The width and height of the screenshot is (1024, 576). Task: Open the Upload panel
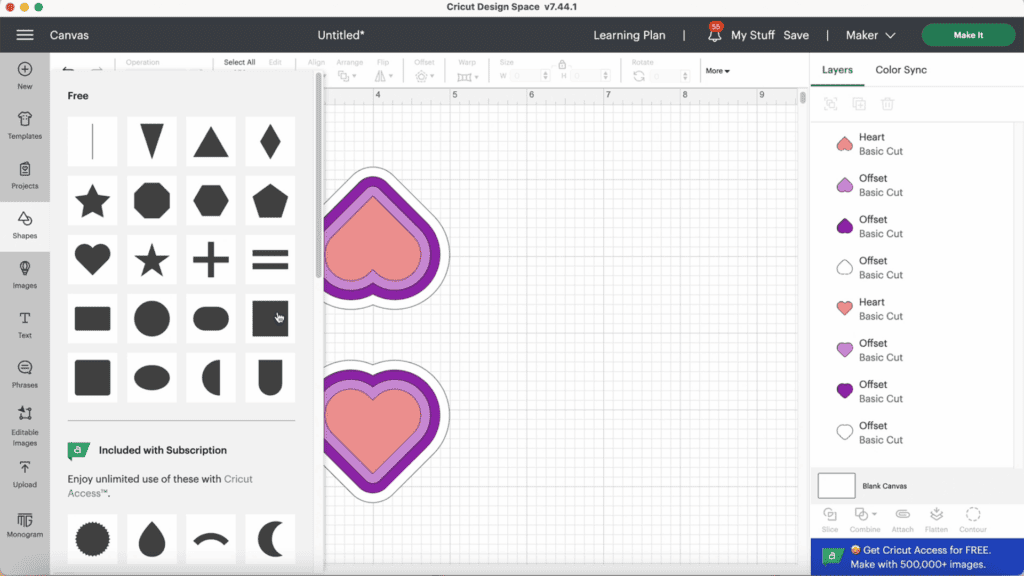[25, 474]
